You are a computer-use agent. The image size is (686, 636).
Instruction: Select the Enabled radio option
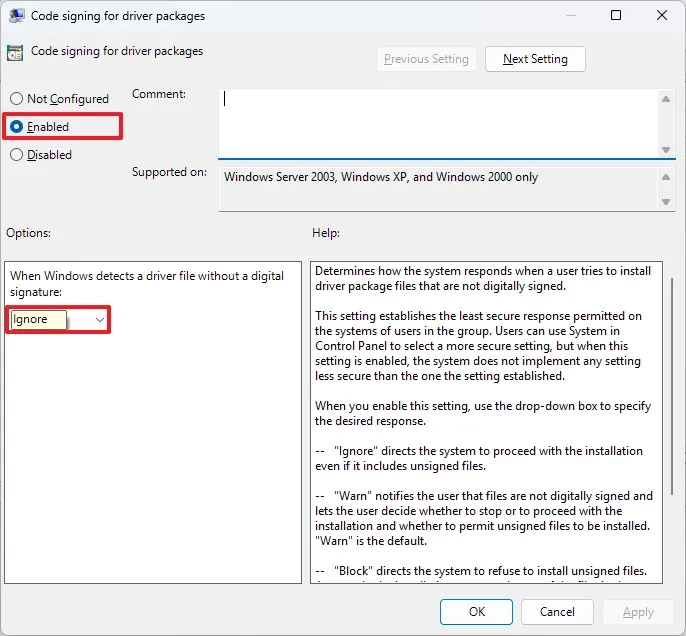[16, 126]
